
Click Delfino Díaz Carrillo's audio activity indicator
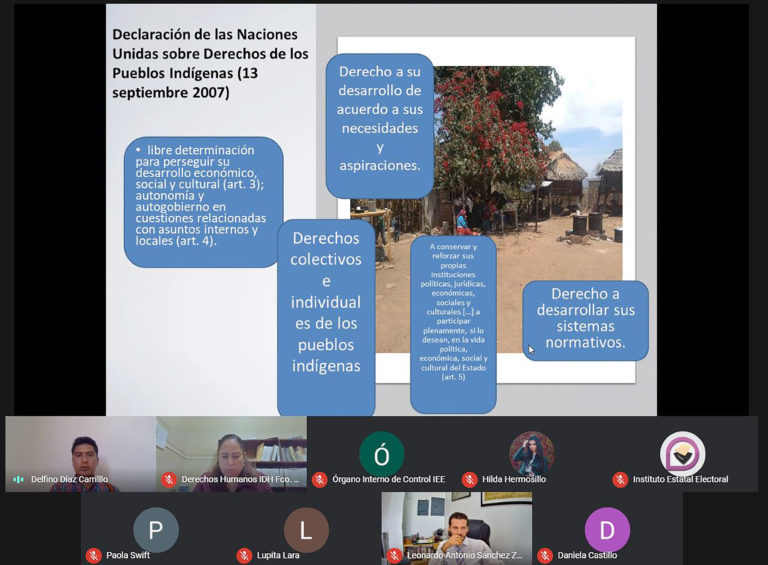(x=18, y=479)
